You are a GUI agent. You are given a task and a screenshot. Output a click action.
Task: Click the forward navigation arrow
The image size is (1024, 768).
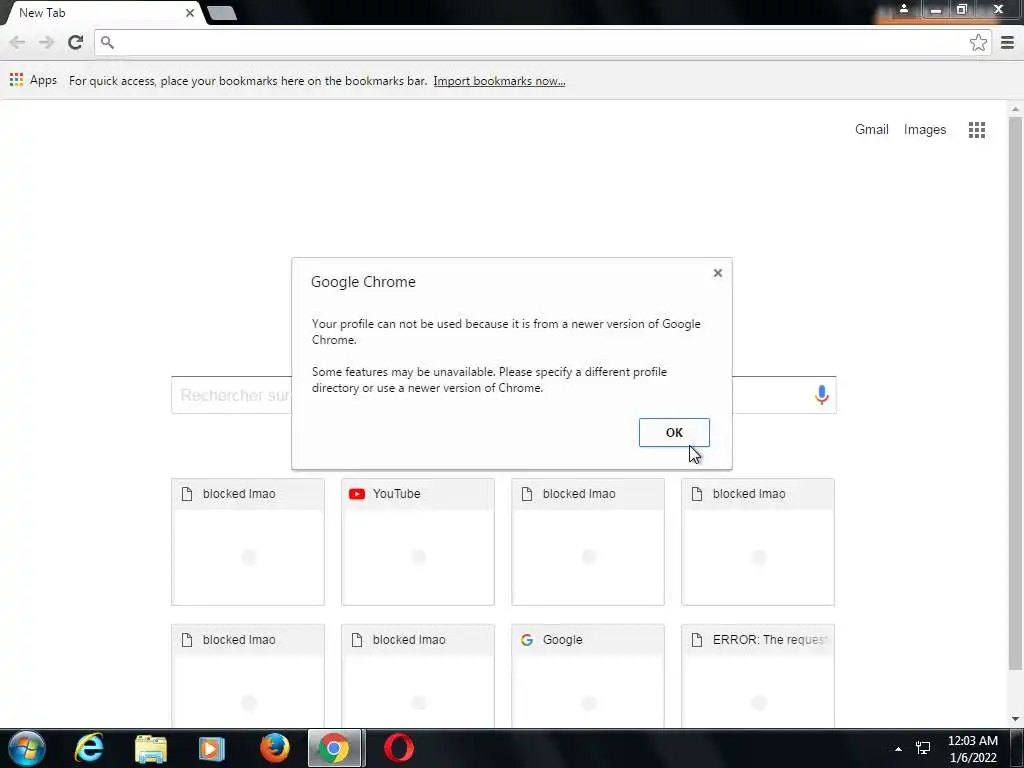click(x=46, y=42)
